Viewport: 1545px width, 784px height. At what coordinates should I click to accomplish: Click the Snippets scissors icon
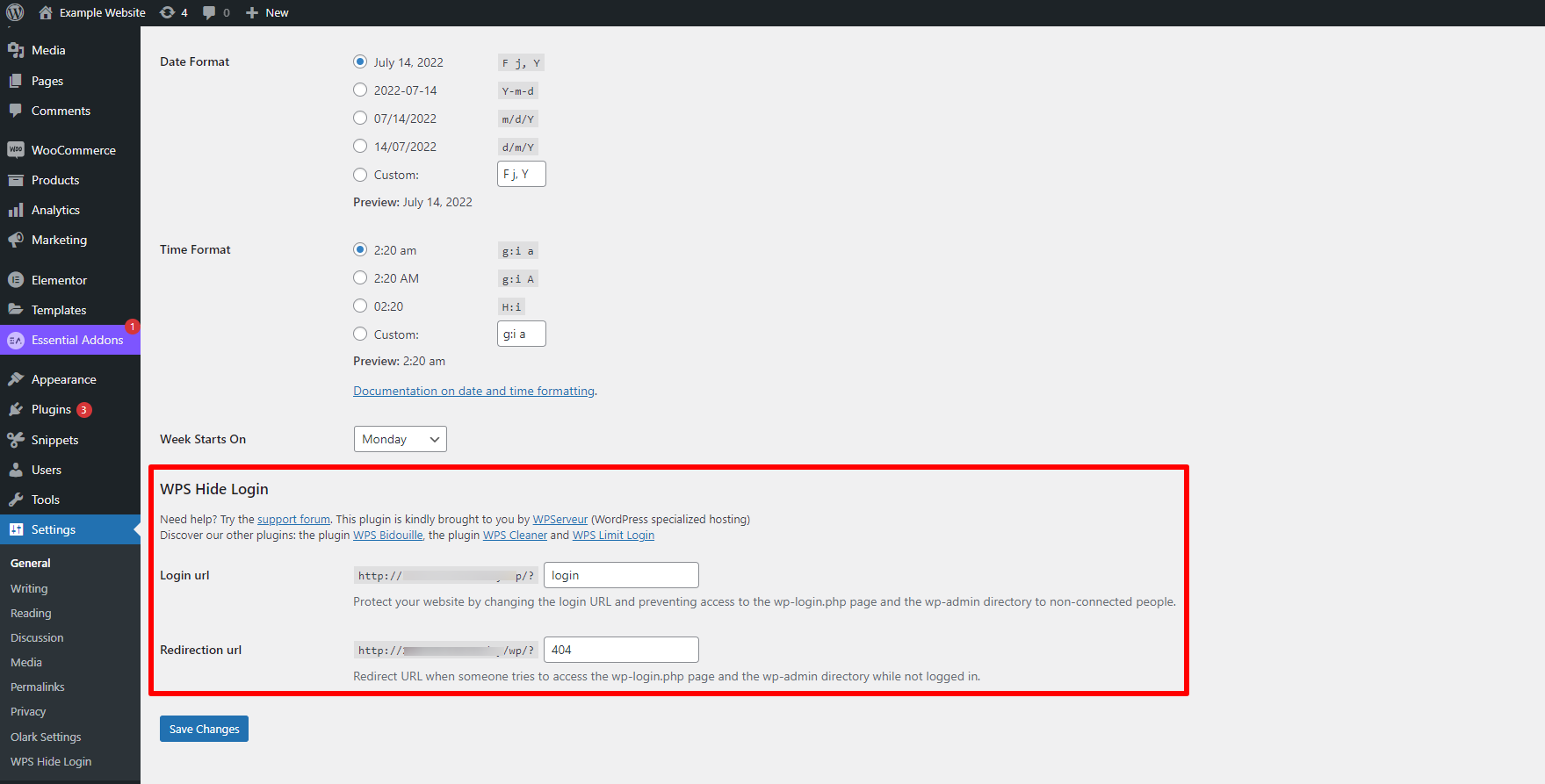pos(16,440)
